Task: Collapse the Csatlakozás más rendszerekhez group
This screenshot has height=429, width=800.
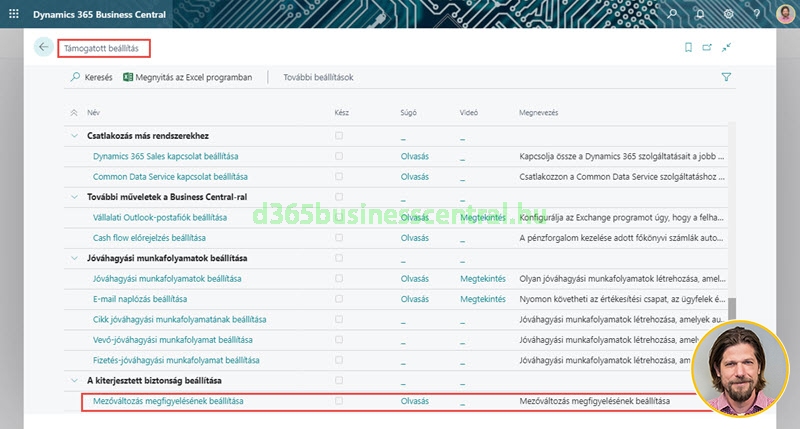Action: 74,136
